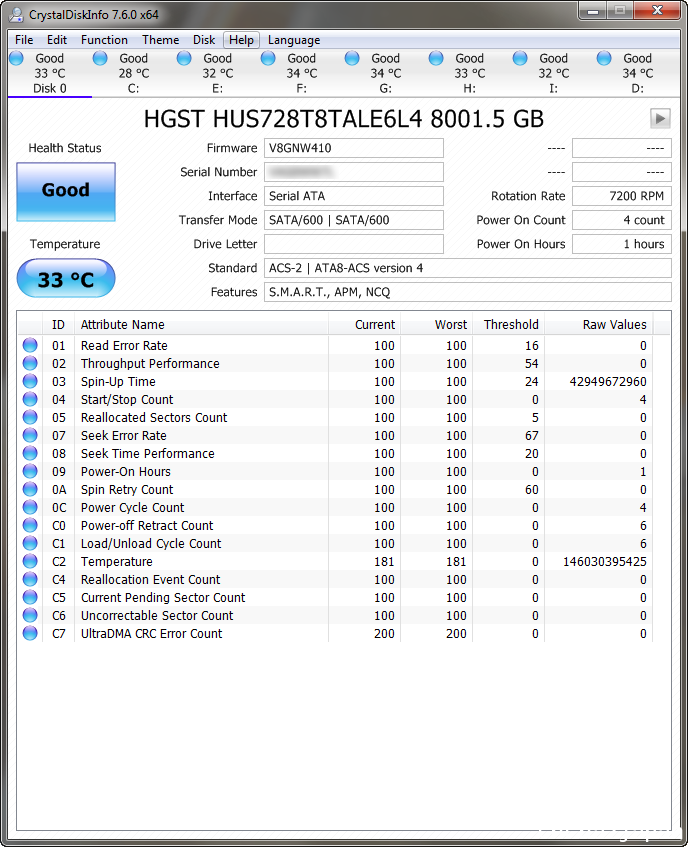Select the Reallocated Sectors Count attribute name

pyautogui.click(x=154, y=418)
